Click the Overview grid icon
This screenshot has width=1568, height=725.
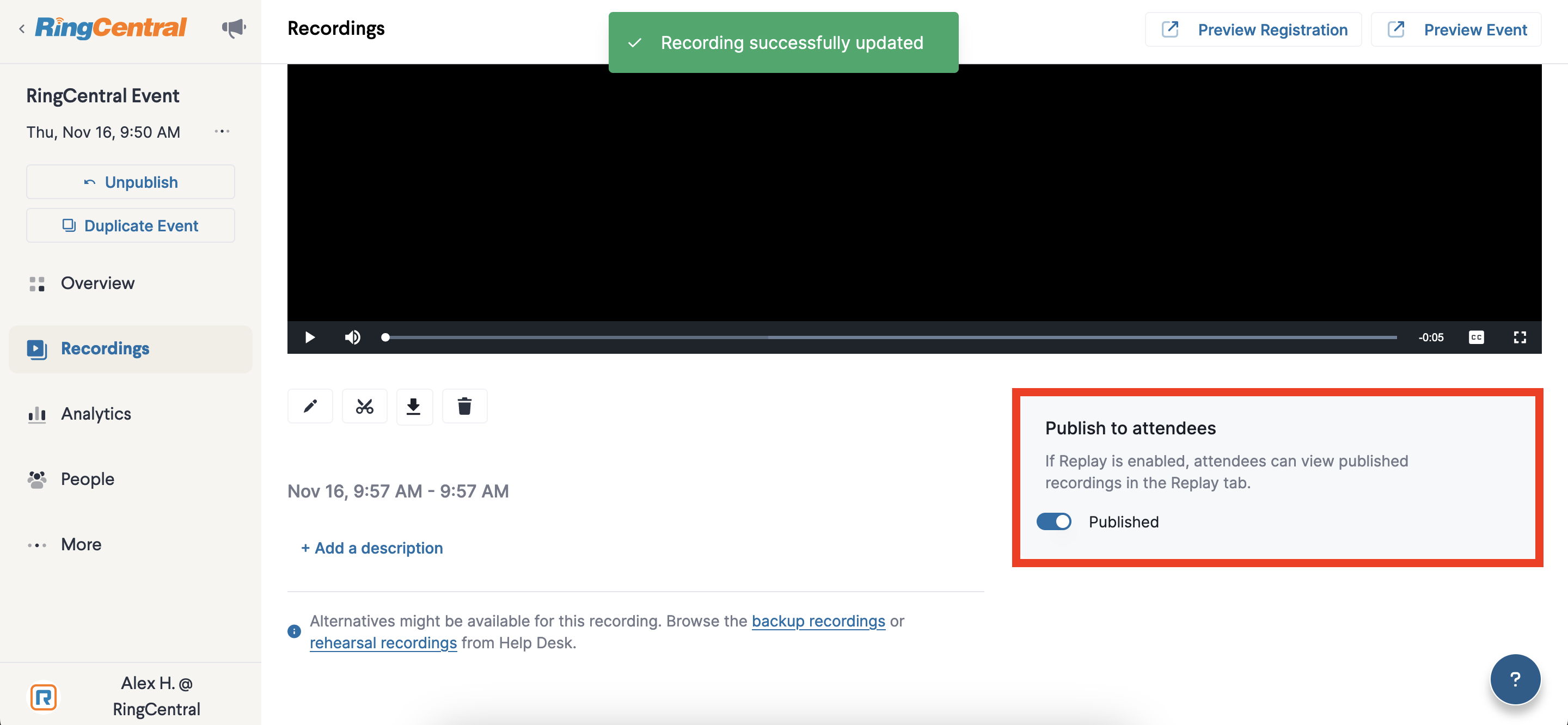(37, 284)
